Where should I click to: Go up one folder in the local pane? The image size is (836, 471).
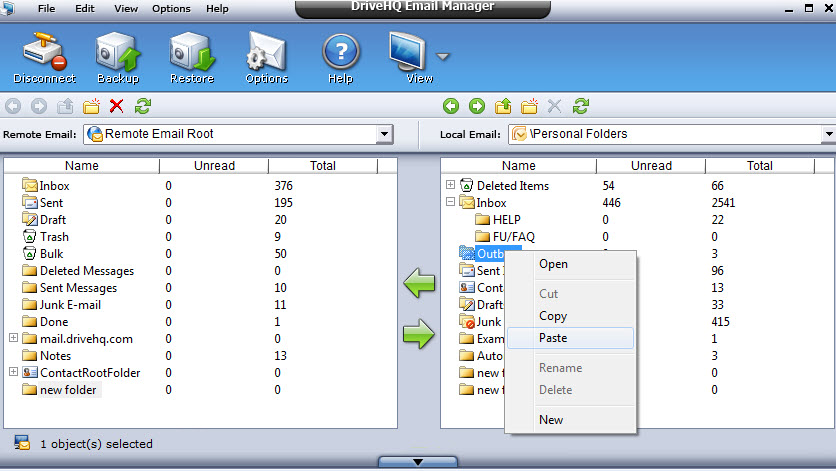pos(503,106)
